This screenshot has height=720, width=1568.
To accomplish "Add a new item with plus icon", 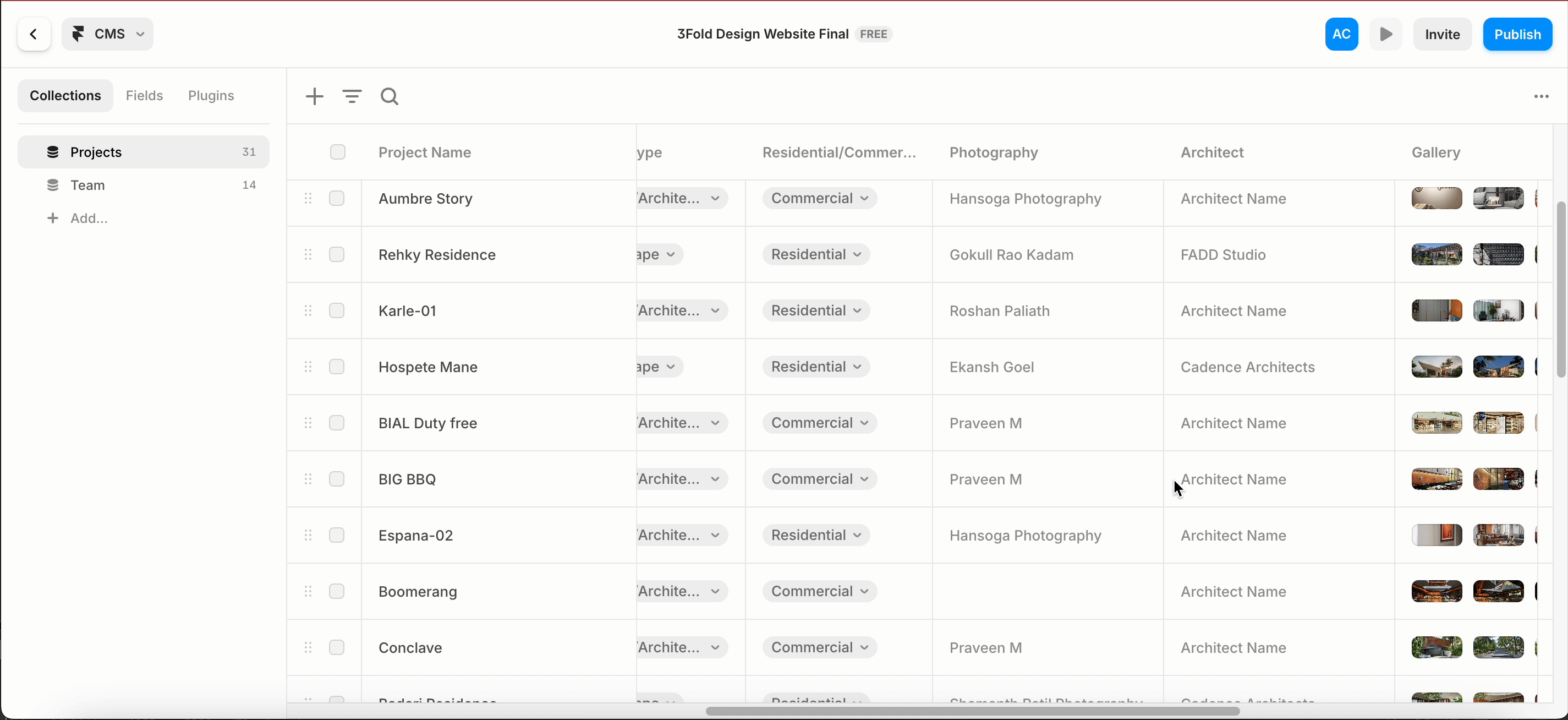I will coord(315,96).
